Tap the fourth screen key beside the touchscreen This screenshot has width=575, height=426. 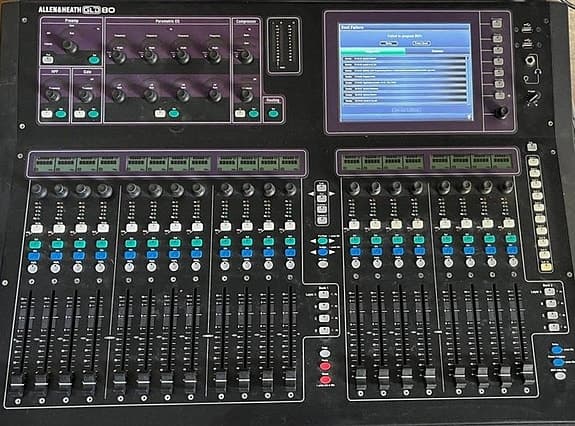pos(498,61)
